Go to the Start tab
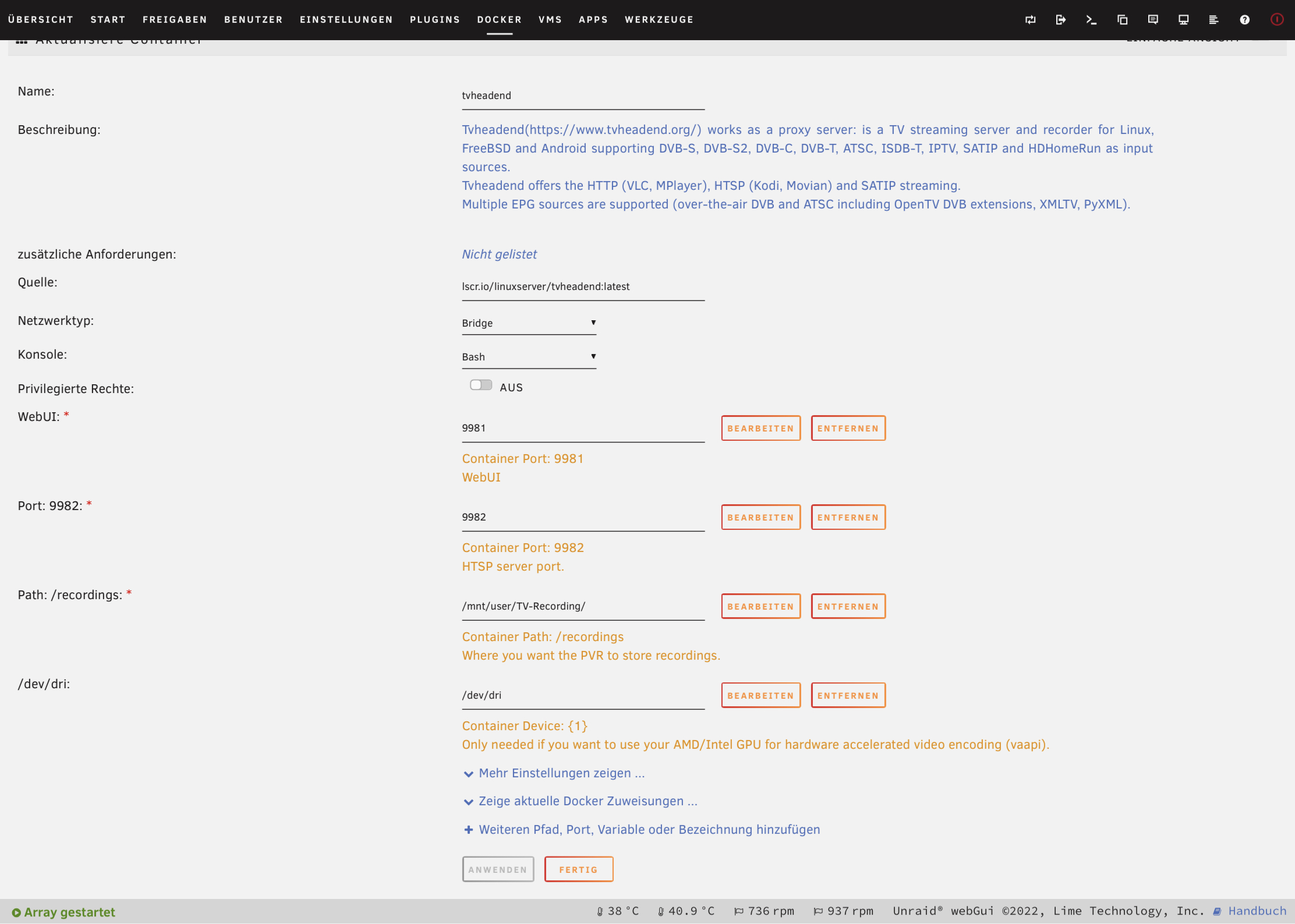 click(x=108, y=20)
